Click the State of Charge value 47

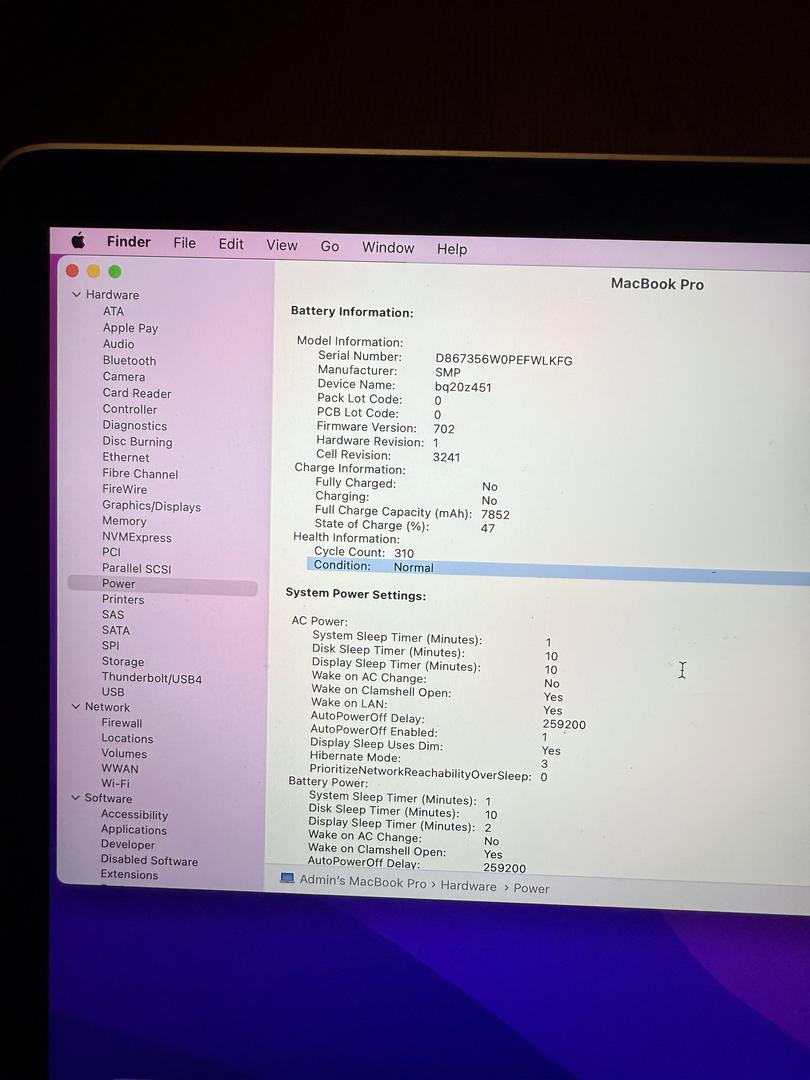(488, 528)
